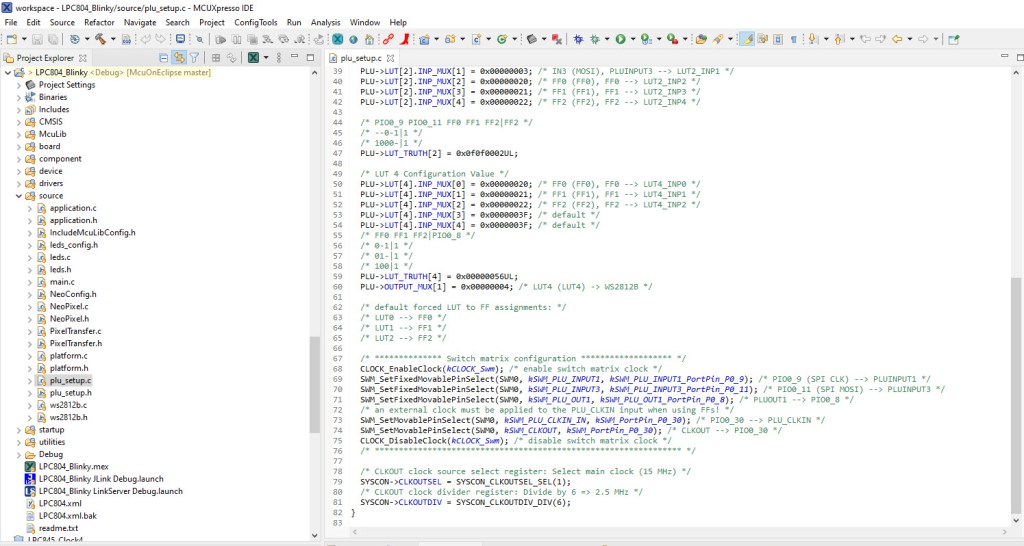Click the yellow back navigation arrow
Screen dimensions: 1024x546
[896, 40]
